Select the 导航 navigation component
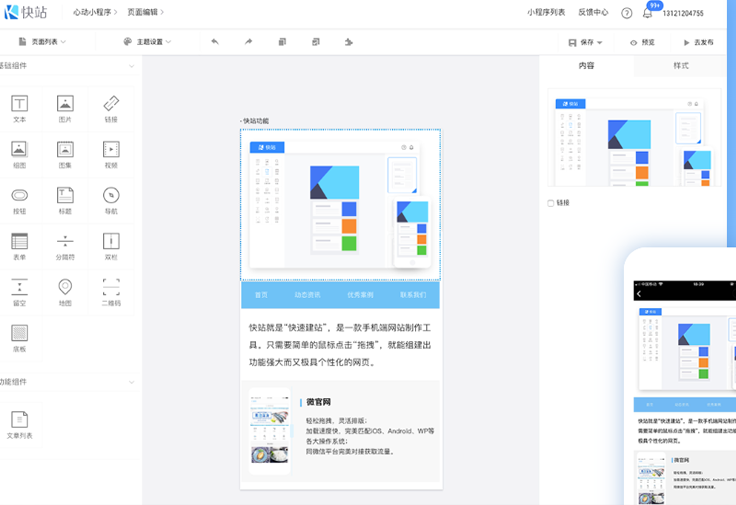This screenshot has width=736, height=505. 111,200
